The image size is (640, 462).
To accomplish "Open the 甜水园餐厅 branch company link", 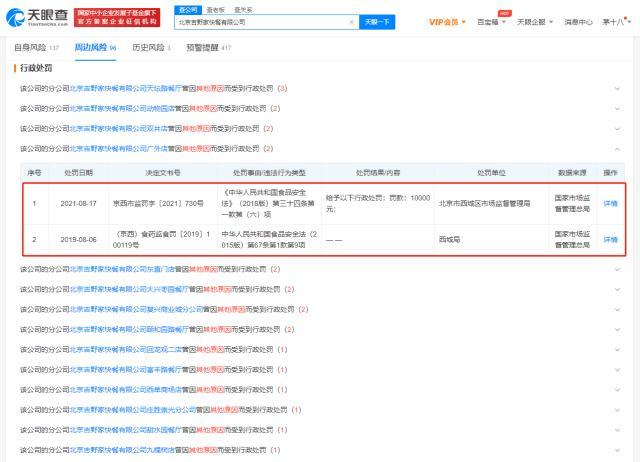I will coord(125,430).
